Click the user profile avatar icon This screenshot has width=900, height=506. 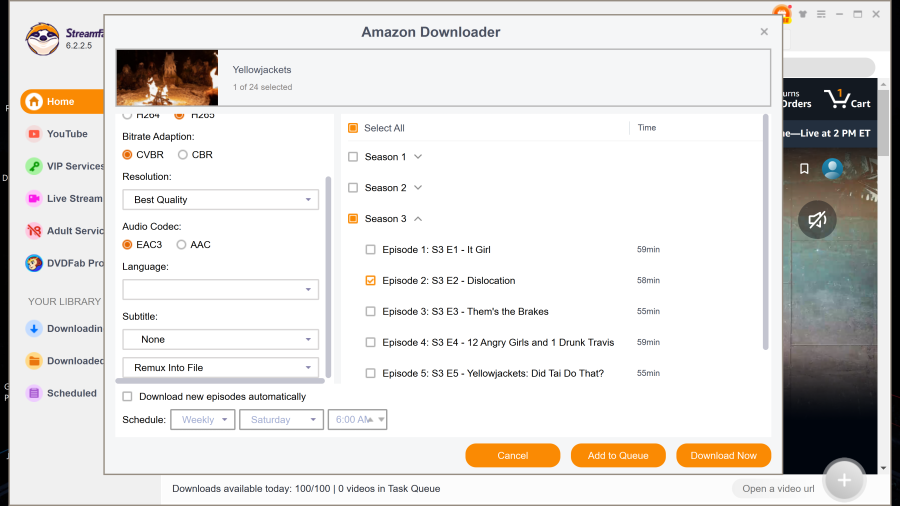click(x=832, y=169)
